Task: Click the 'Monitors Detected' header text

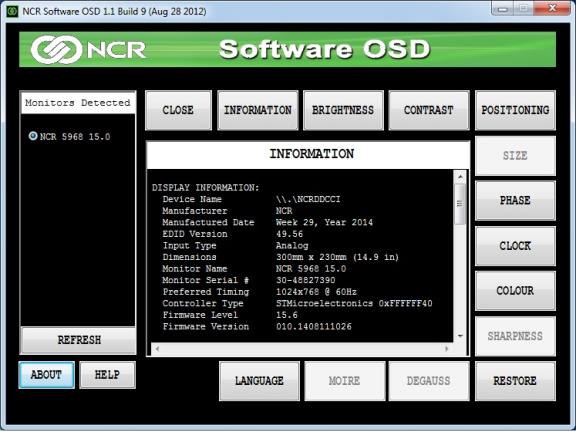Action: tap(78, 103)
